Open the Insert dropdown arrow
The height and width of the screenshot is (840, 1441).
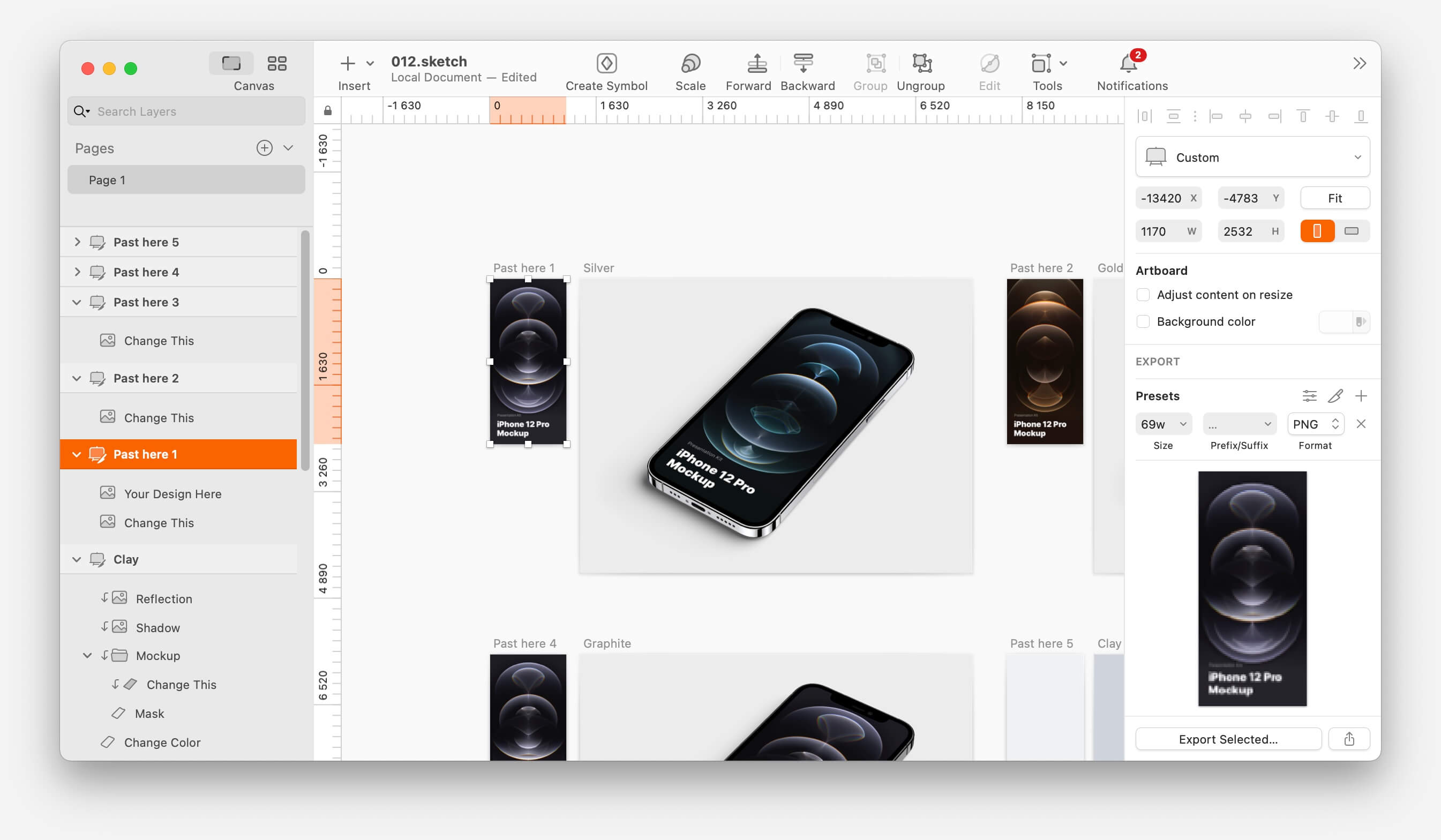[x=370, y=63]
